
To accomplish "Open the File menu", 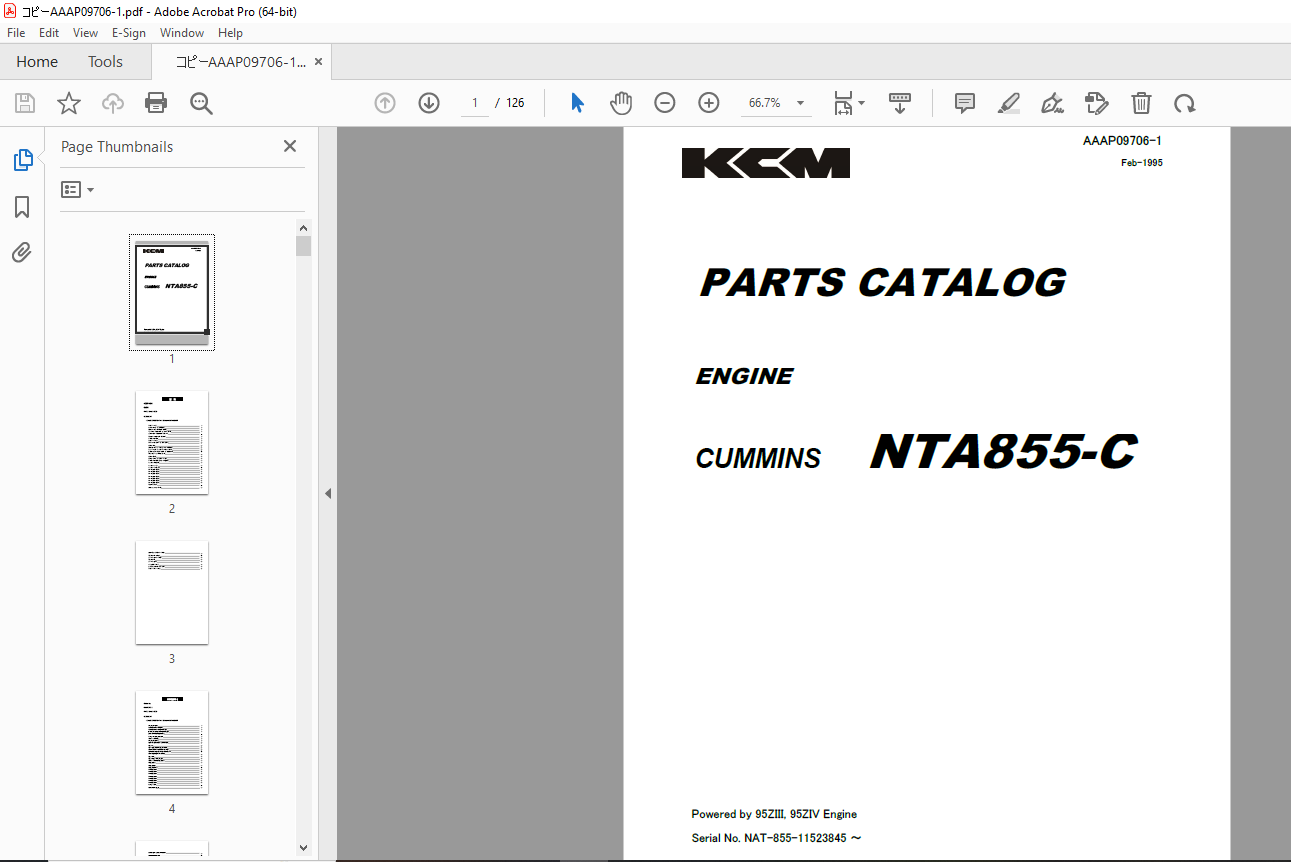I will (16, 33).
